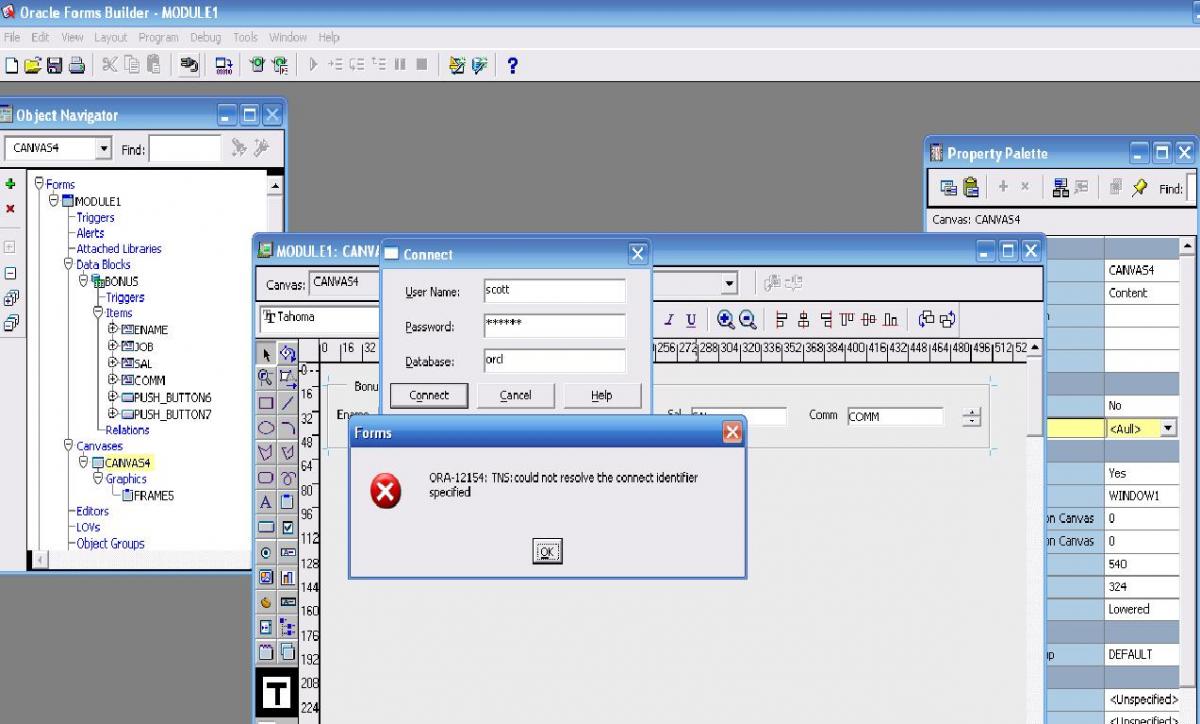Click Cancel in the Connect dialog
The width and height of the screenshot is (1200, 724).
pyautogui.click(x=515, y=395)
